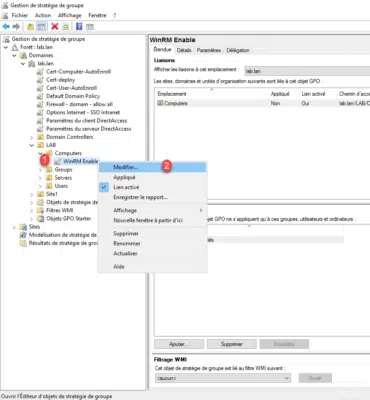The height and width of the screenshot is (400, 370).
Task: Click the Objets GPO Starter icon
Action: (40, 219)
